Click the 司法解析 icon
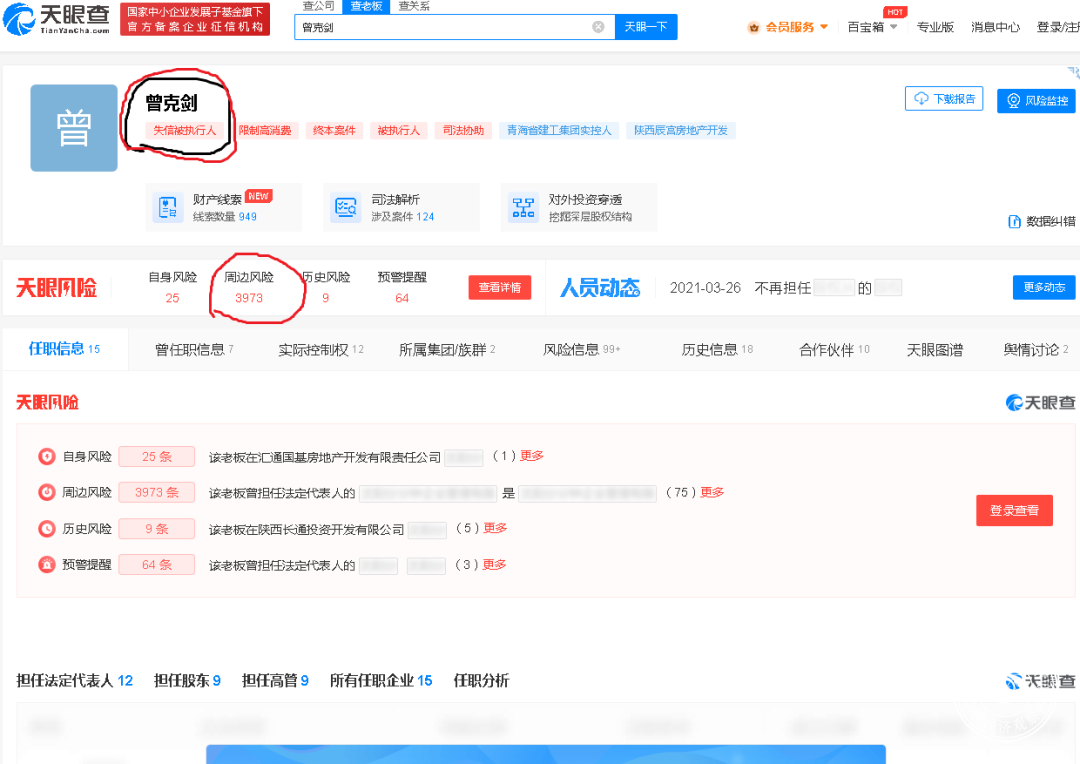The height and width of the screenshot is (764, 1080). click(x=346, y=207)
